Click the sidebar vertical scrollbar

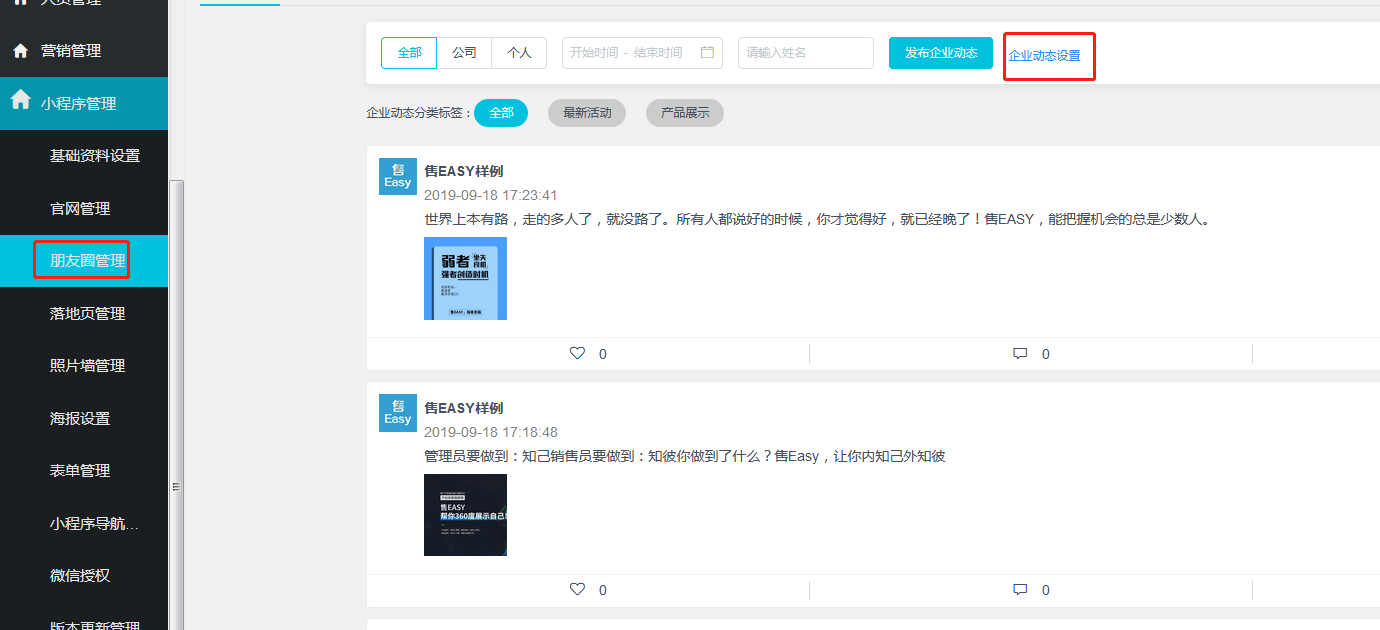177,405
